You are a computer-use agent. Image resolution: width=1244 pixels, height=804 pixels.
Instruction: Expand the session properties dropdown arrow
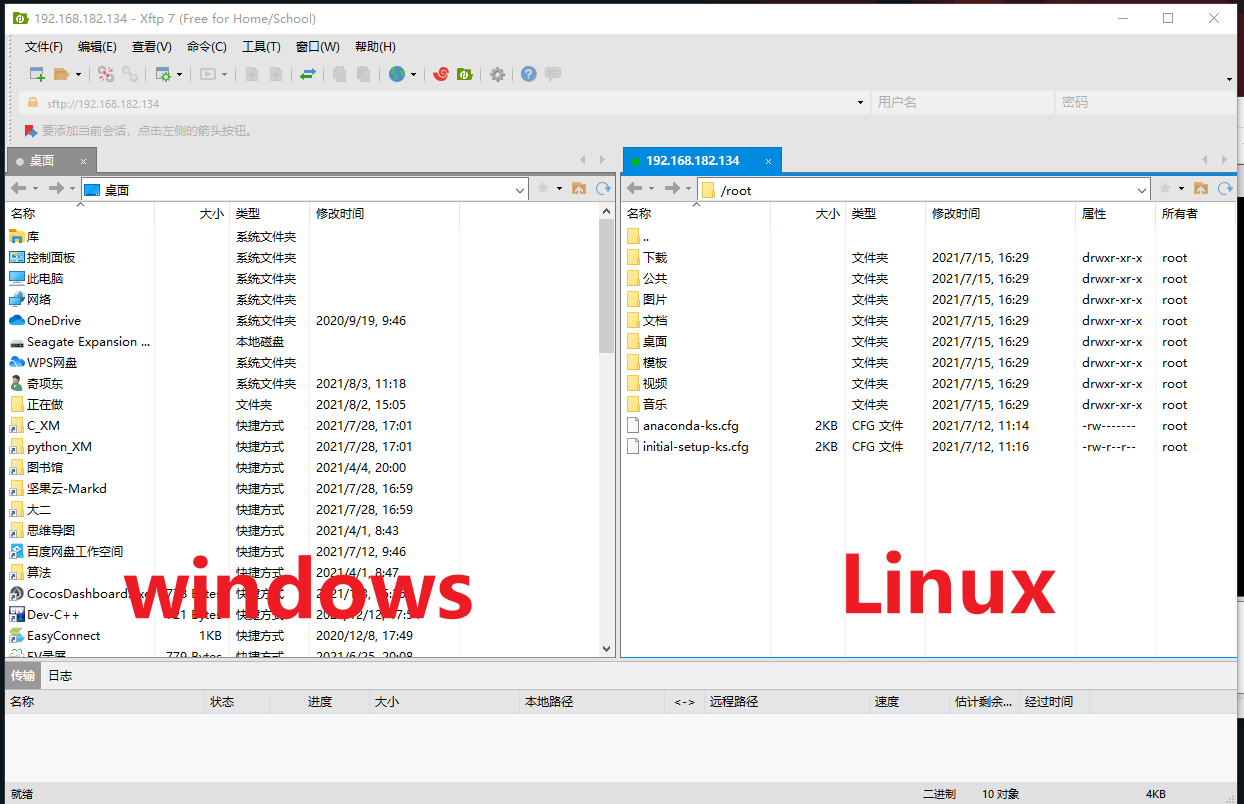tap(180, 74)
